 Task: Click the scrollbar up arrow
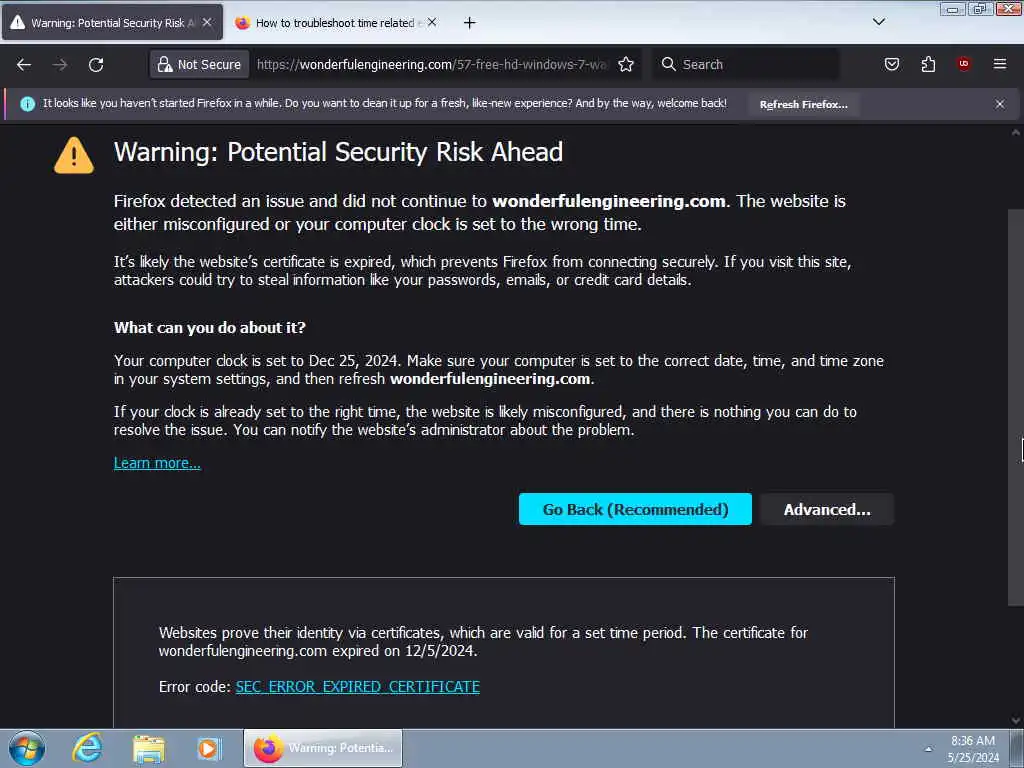1016,133
